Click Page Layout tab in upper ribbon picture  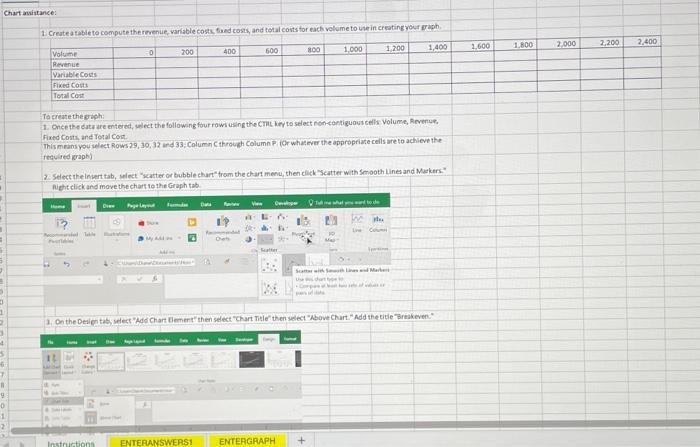click(141, 205)
